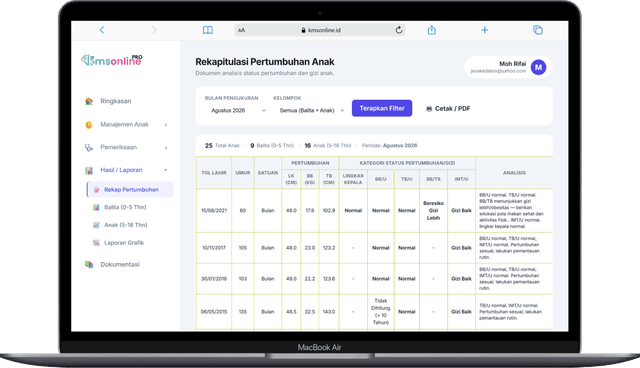
Task: Click the Laporan Grafik icon
Action: 96,243
